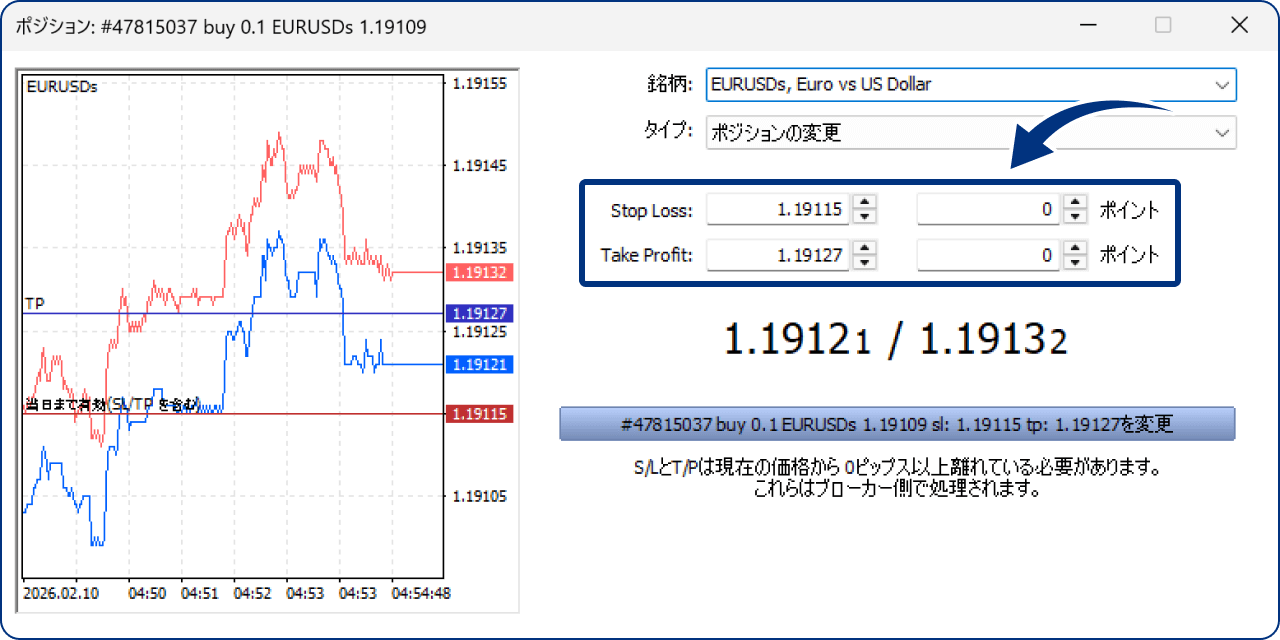Screen dimensions: 1280x640
Task: Decrease Stop Loss price with down arrow
Action: tap(865, 217)
